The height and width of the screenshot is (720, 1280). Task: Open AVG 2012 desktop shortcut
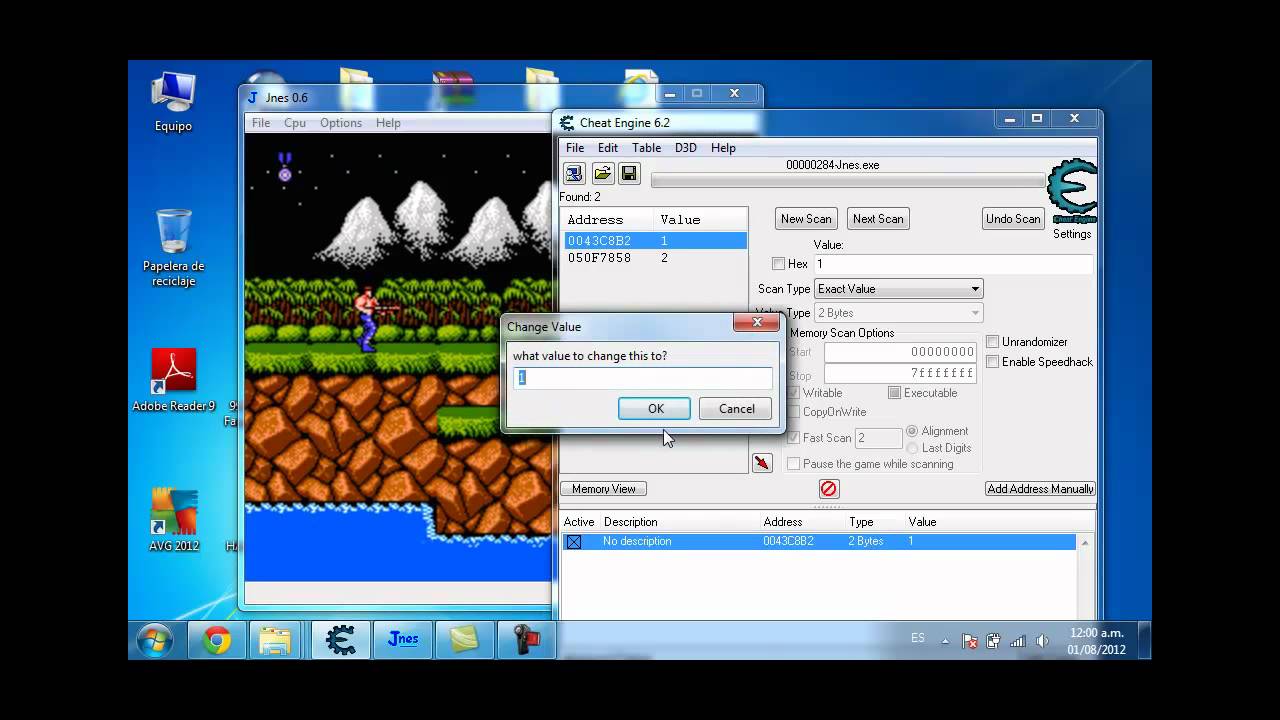[174, 520]
